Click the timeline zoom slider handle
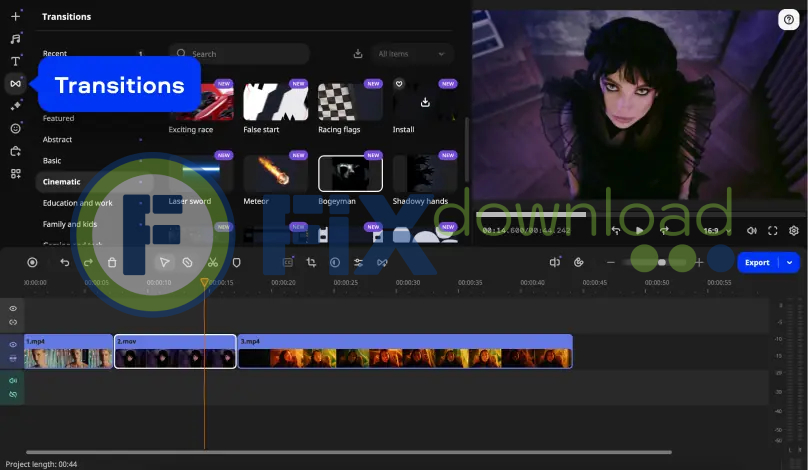The width and height of the screenshot is (808, 470). [662, 262]
